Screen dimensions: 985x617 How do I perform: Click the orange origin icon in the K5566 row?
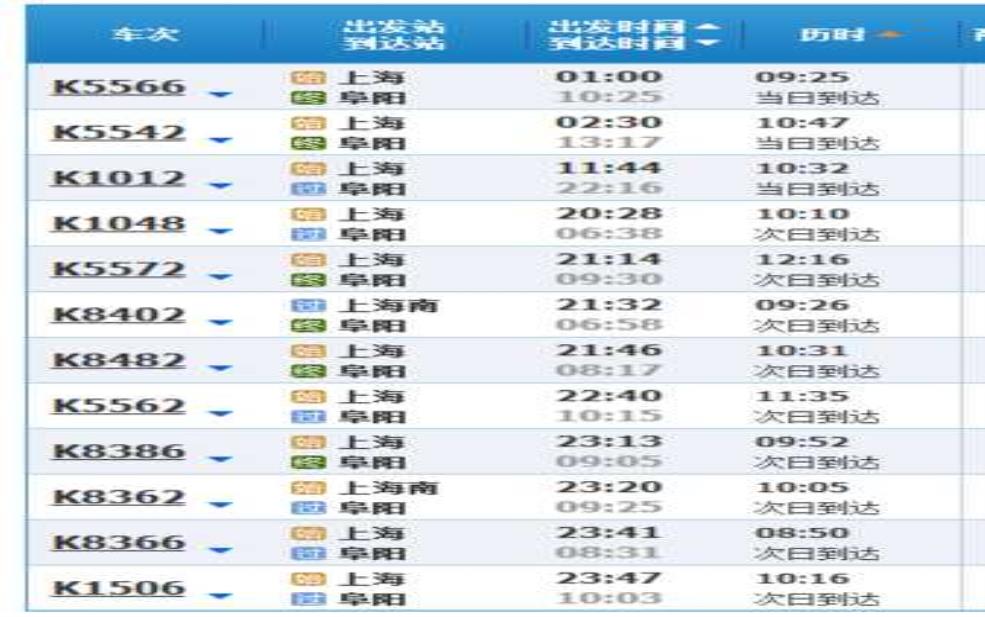(x=301, y=78)
